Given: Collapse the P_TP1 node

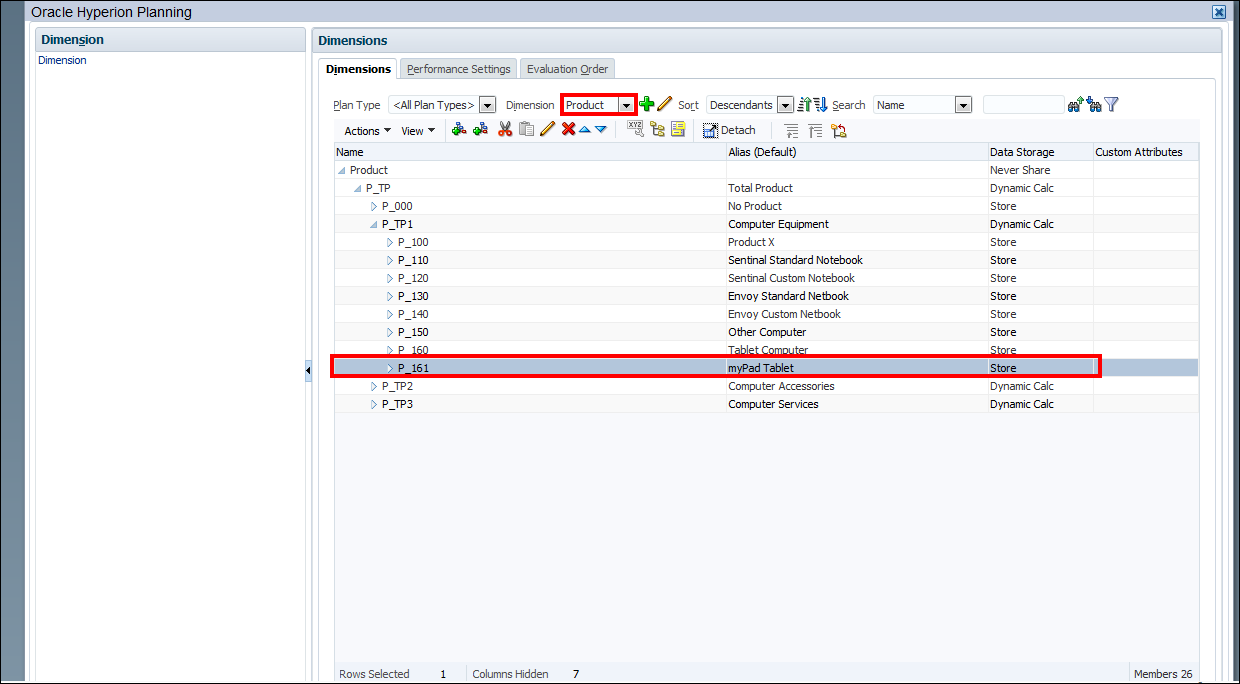Looking at the screenshot, I should 374,225.
